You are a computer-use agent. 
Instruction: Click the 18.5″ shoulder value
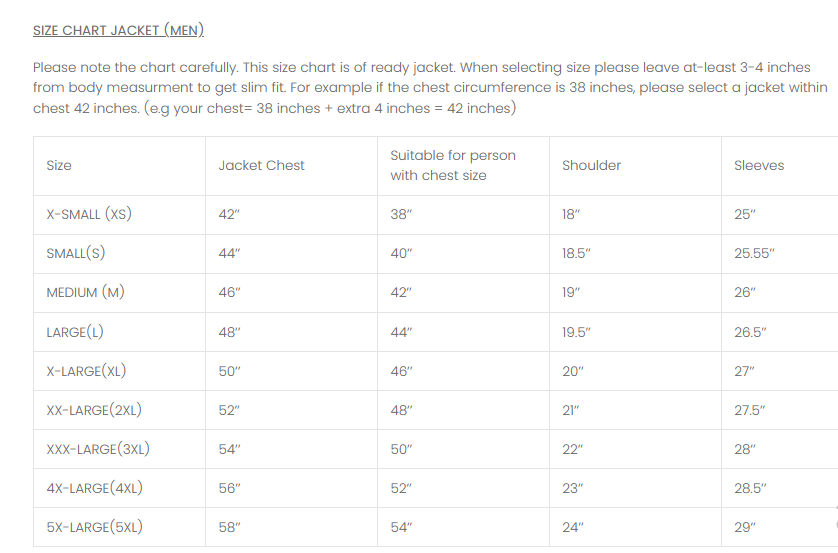pyautogui.click(x=576, y=253)
